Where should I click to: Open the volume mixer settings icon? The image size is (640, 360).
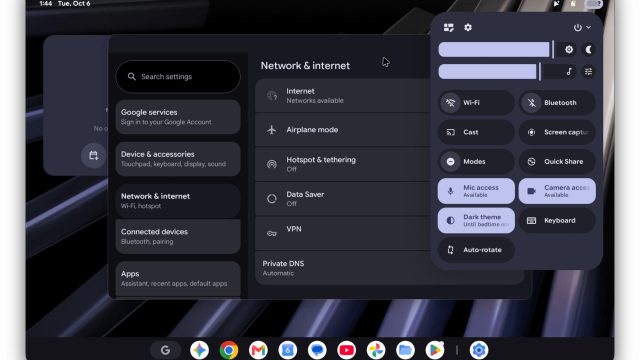pos(589,71)
